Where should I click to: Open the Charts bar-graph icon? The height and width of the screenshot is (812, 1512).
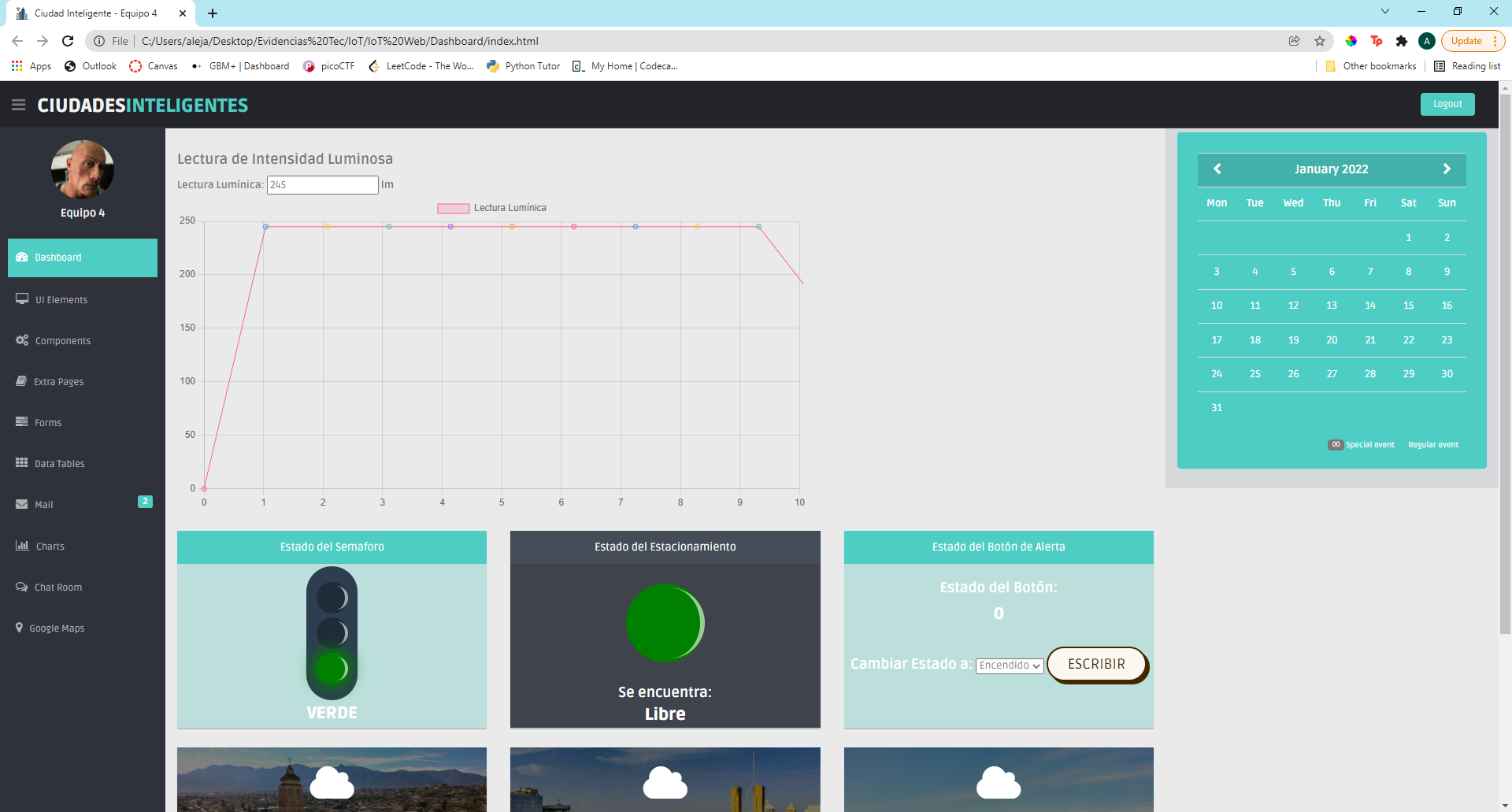(22, 546)
